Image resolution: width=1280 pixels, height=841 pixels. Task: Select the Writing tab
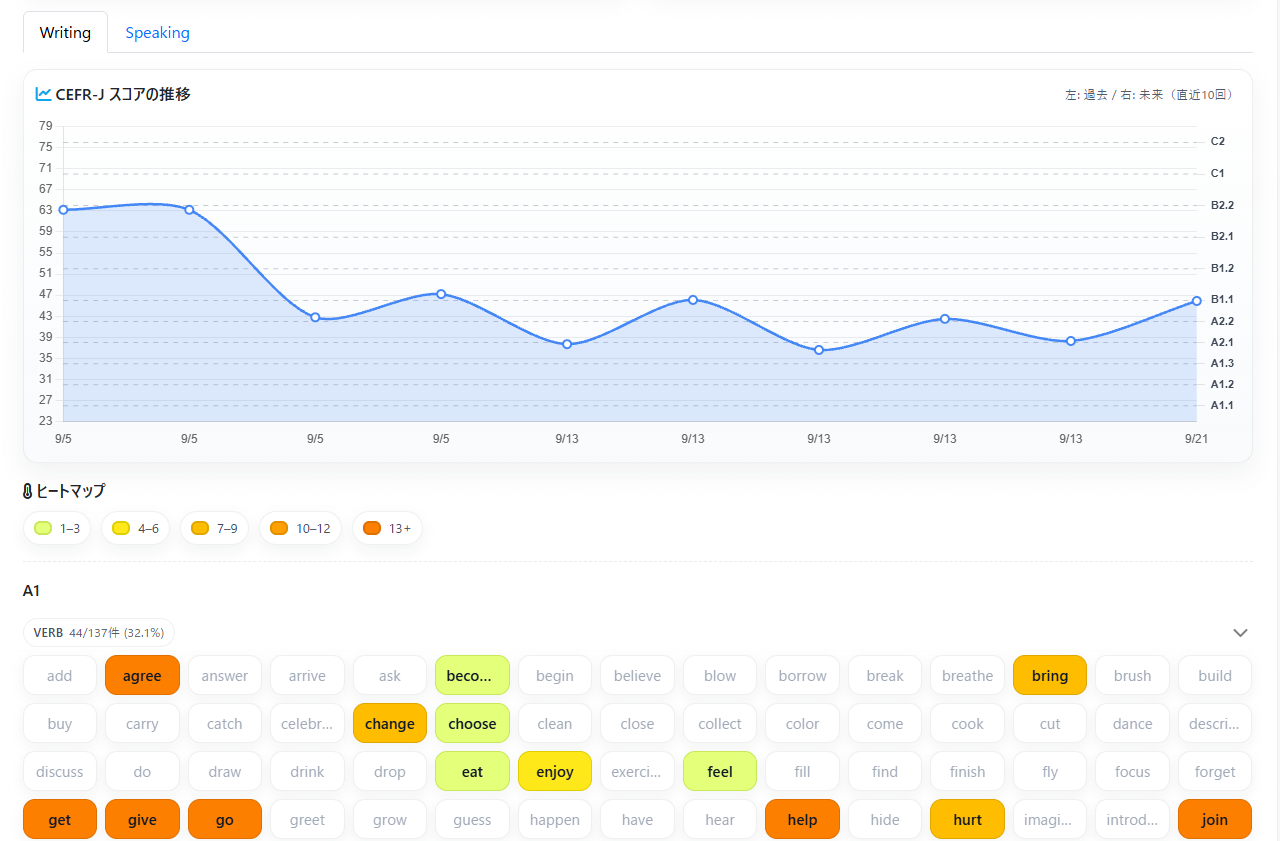click(65, 32)
